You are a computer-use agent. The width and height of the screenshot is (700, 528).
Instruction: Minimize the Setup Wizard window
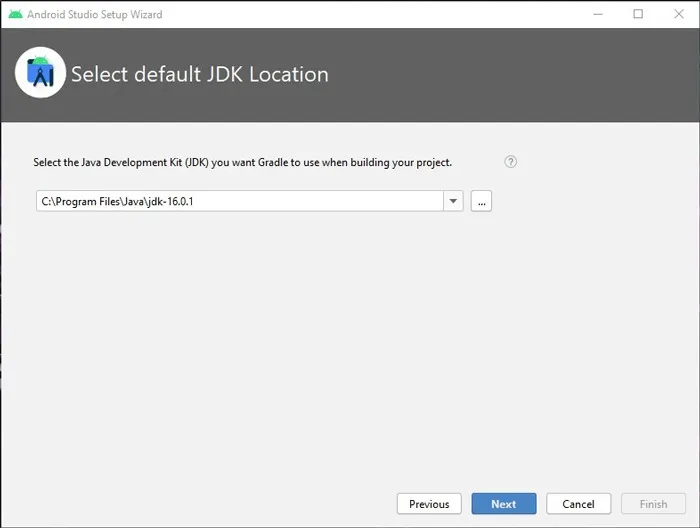[x=598, y=14]
